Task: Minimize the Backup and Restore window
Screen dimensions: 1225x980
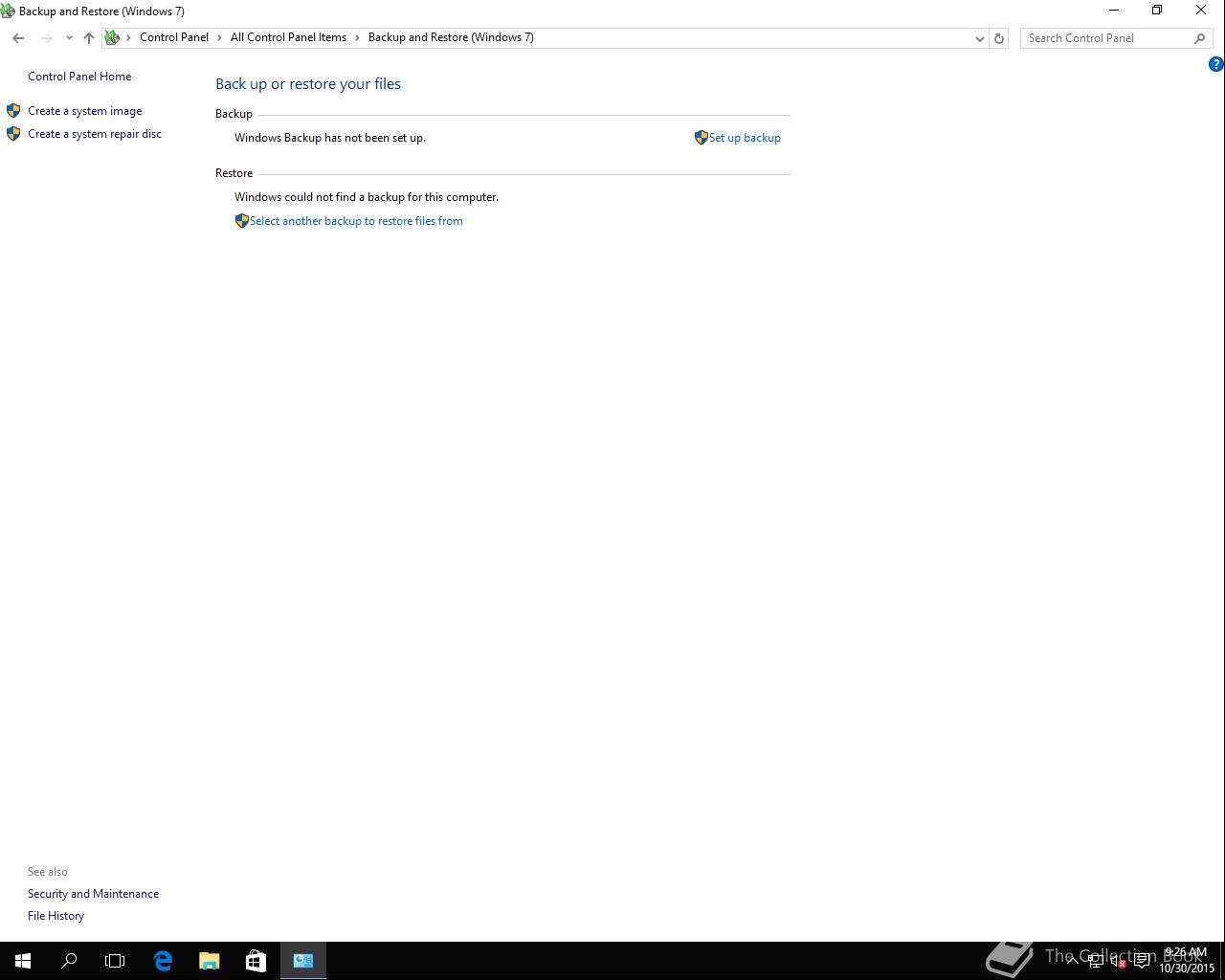Action: coord(1113,11)
